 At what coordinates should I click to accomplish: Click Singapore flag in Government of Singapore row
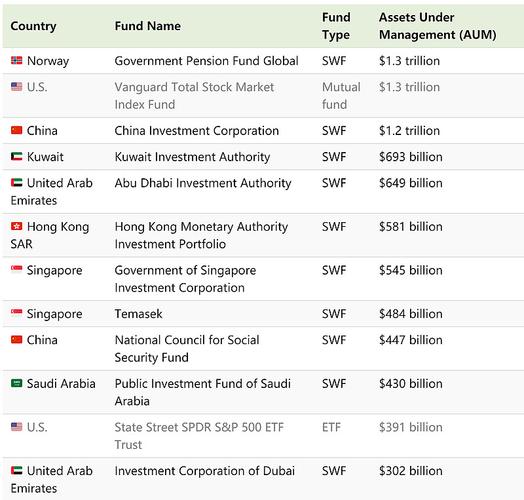tap(16, 269)
